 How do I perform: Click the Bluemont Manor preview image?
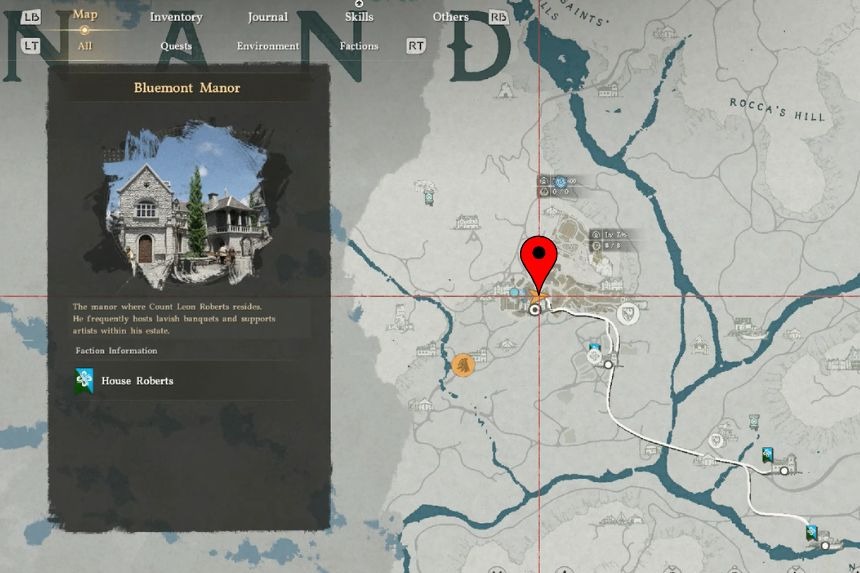[188, 205]
